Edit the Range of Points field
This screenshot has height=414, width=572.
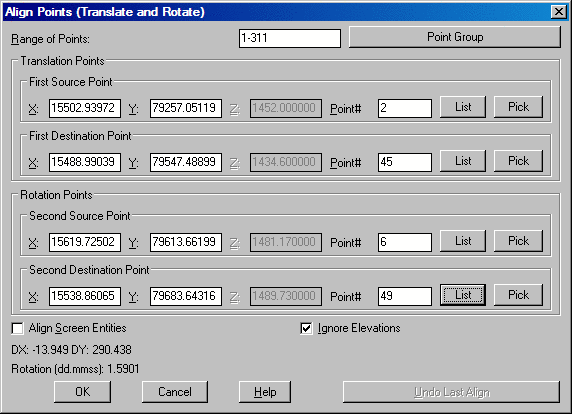point(290,38)
